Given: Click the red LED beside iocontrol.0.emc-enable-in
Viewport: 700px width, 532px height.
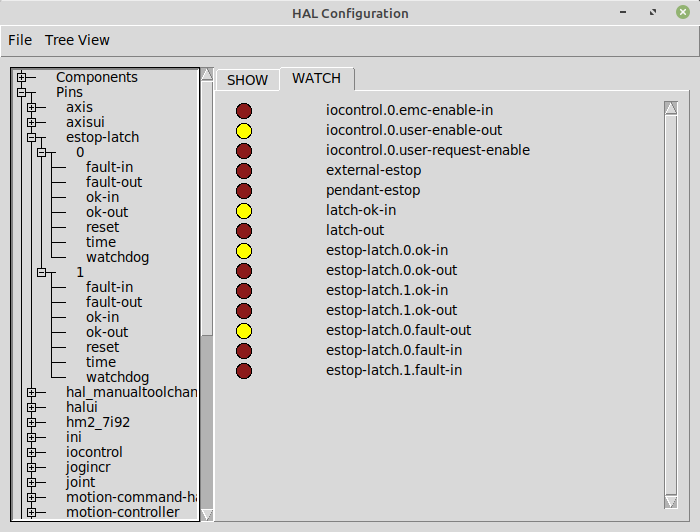Looking at the screenshot, I should click(x=244, y=111).
